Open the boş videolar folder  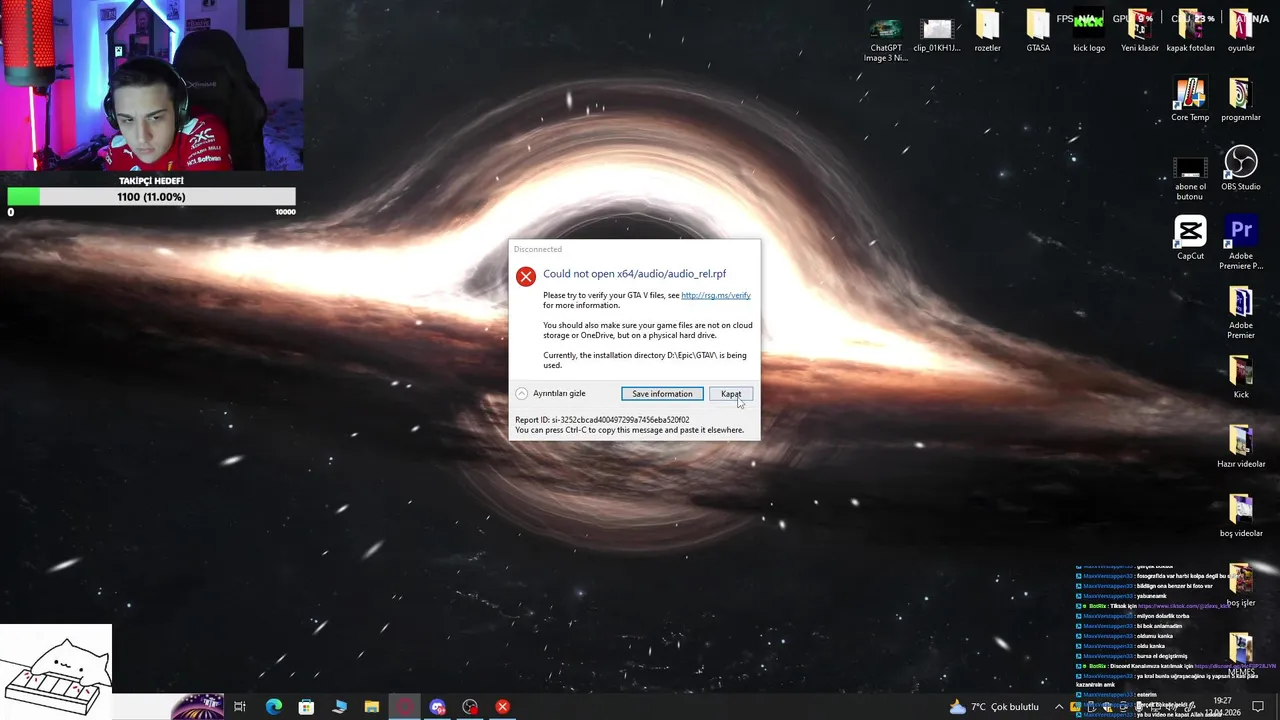1241,517
